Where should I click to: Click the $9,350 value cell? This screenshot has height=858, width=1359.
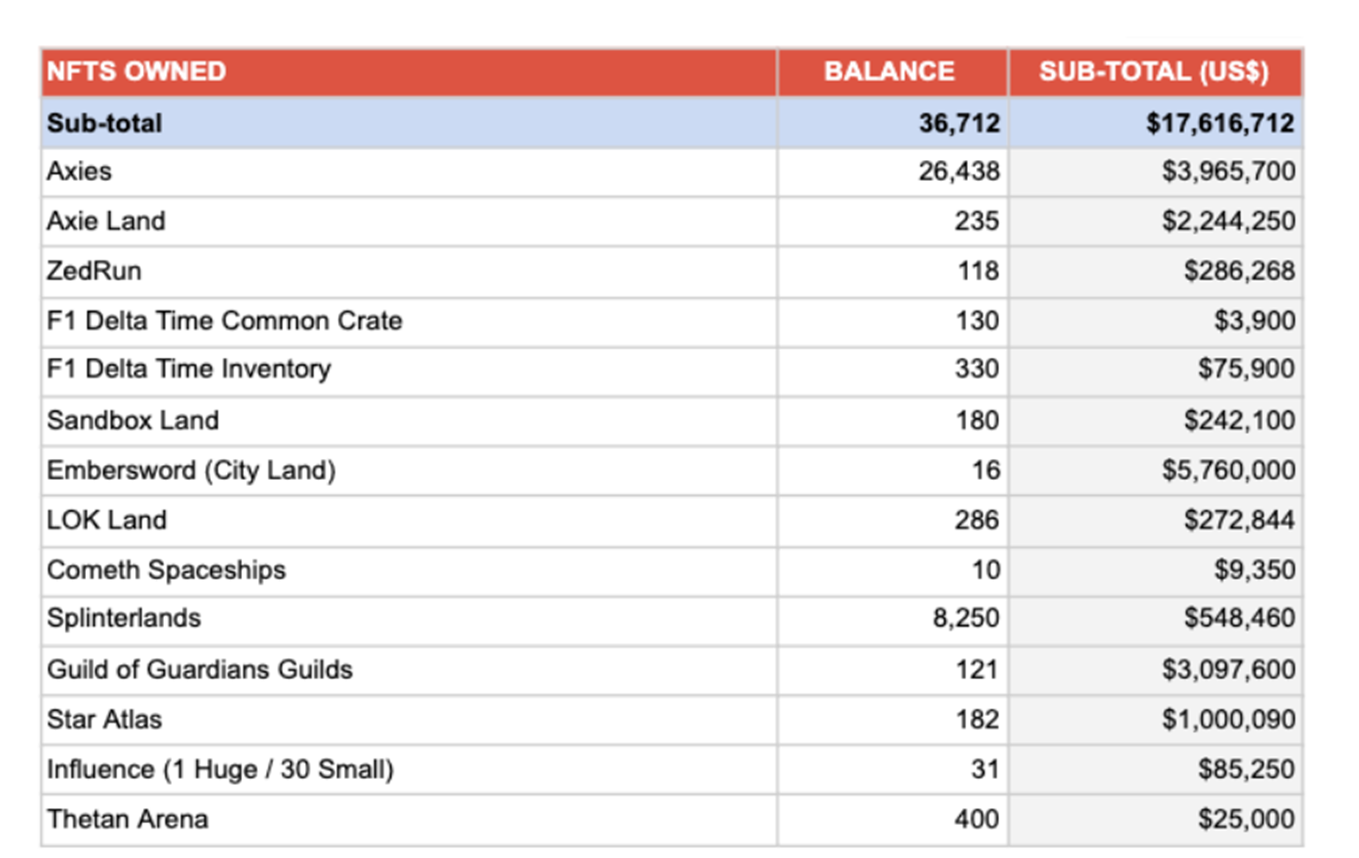pyautogui.click(x=1155, y=570)
